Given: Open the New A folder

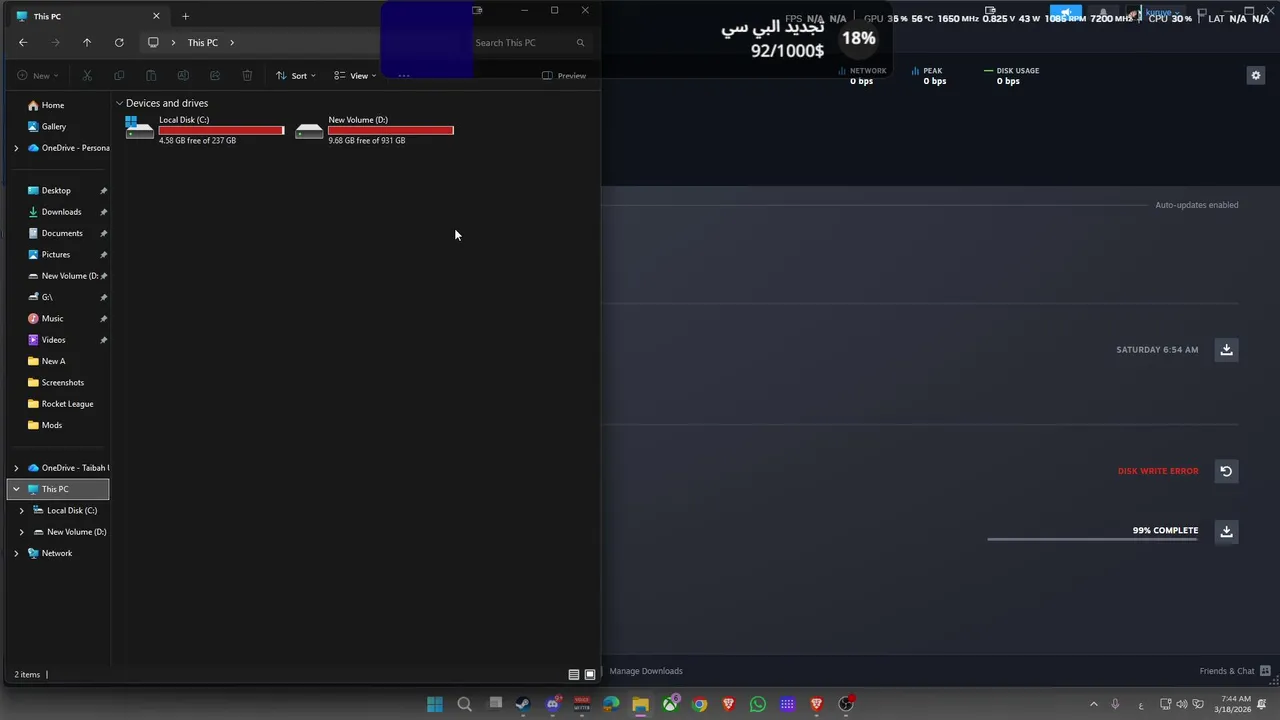Looking at the screenshot, I should (x=46, y=361).
